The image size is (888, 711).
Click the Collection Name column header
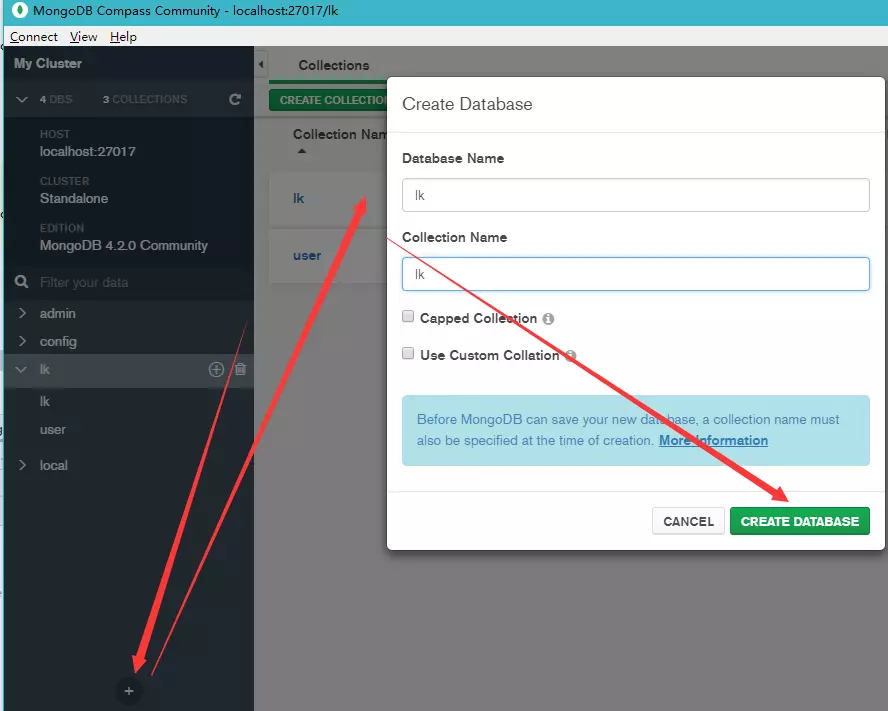coord(339,134)
